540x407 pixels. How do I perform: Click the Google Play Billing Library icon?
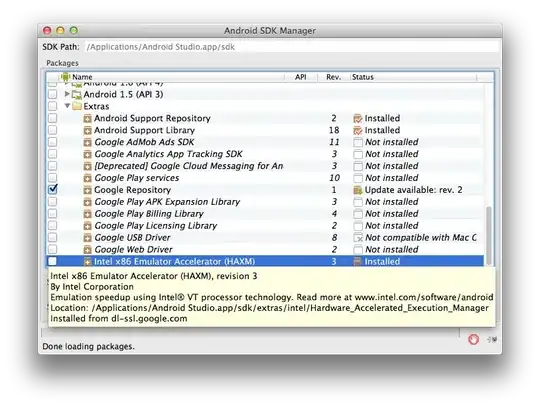pyautogui.click(x=87, y=214)
